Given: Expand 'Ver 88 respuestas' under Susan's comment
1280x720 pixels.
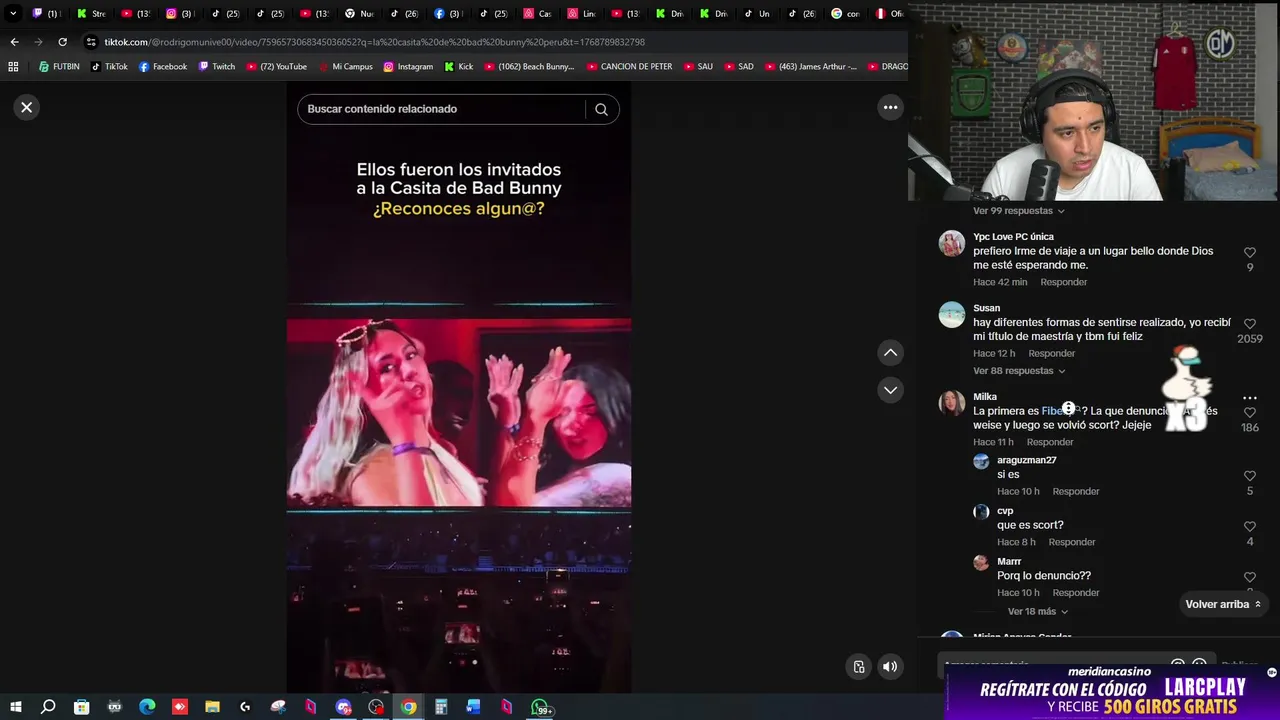Looking at the screenshot, I should [1018, 371].
